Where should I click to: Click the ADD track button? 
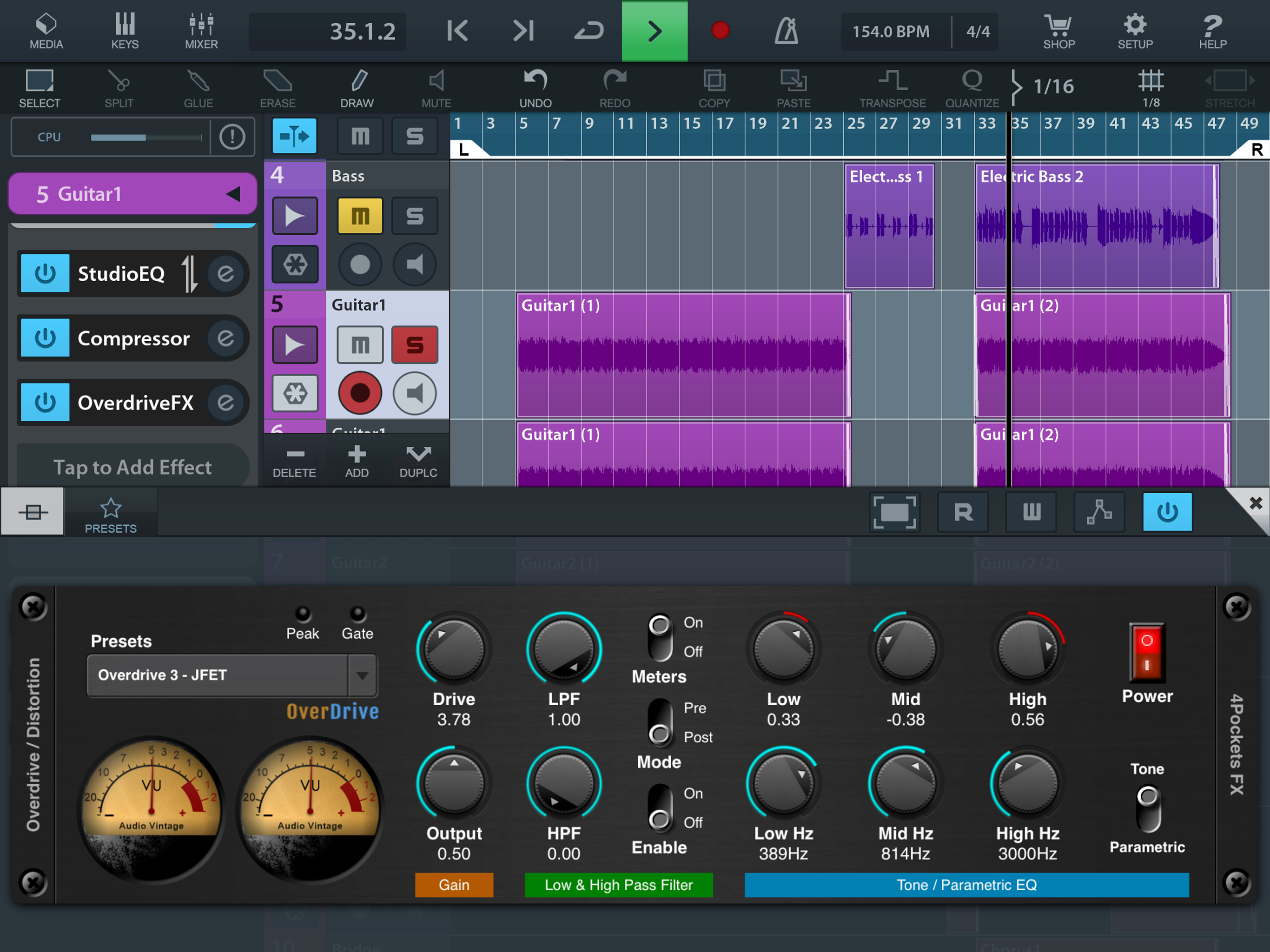point(357,461)
